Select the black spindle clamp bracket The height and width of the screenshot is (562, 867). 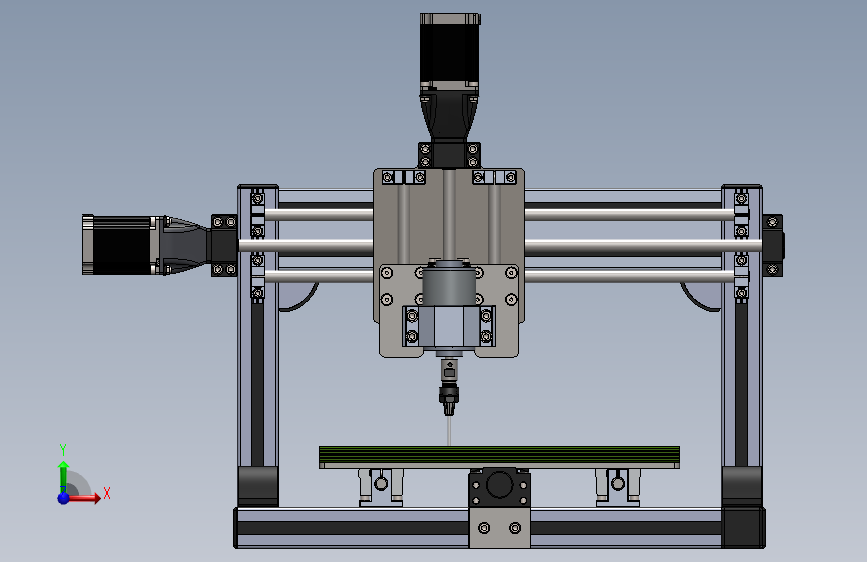coord(448,326)
